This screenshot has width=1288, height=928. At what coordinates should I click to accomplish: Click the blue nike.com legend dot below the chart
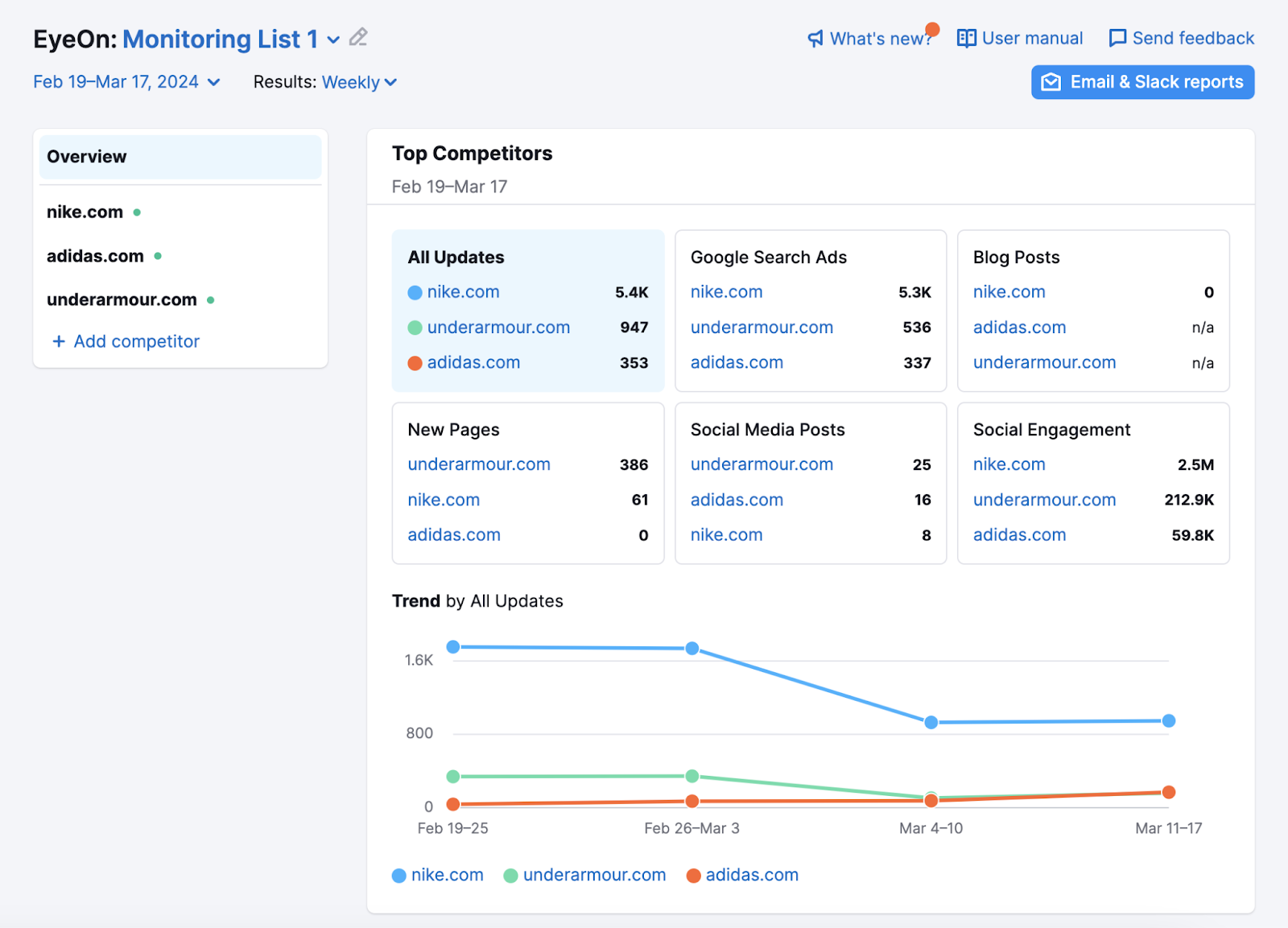[398, 875]
